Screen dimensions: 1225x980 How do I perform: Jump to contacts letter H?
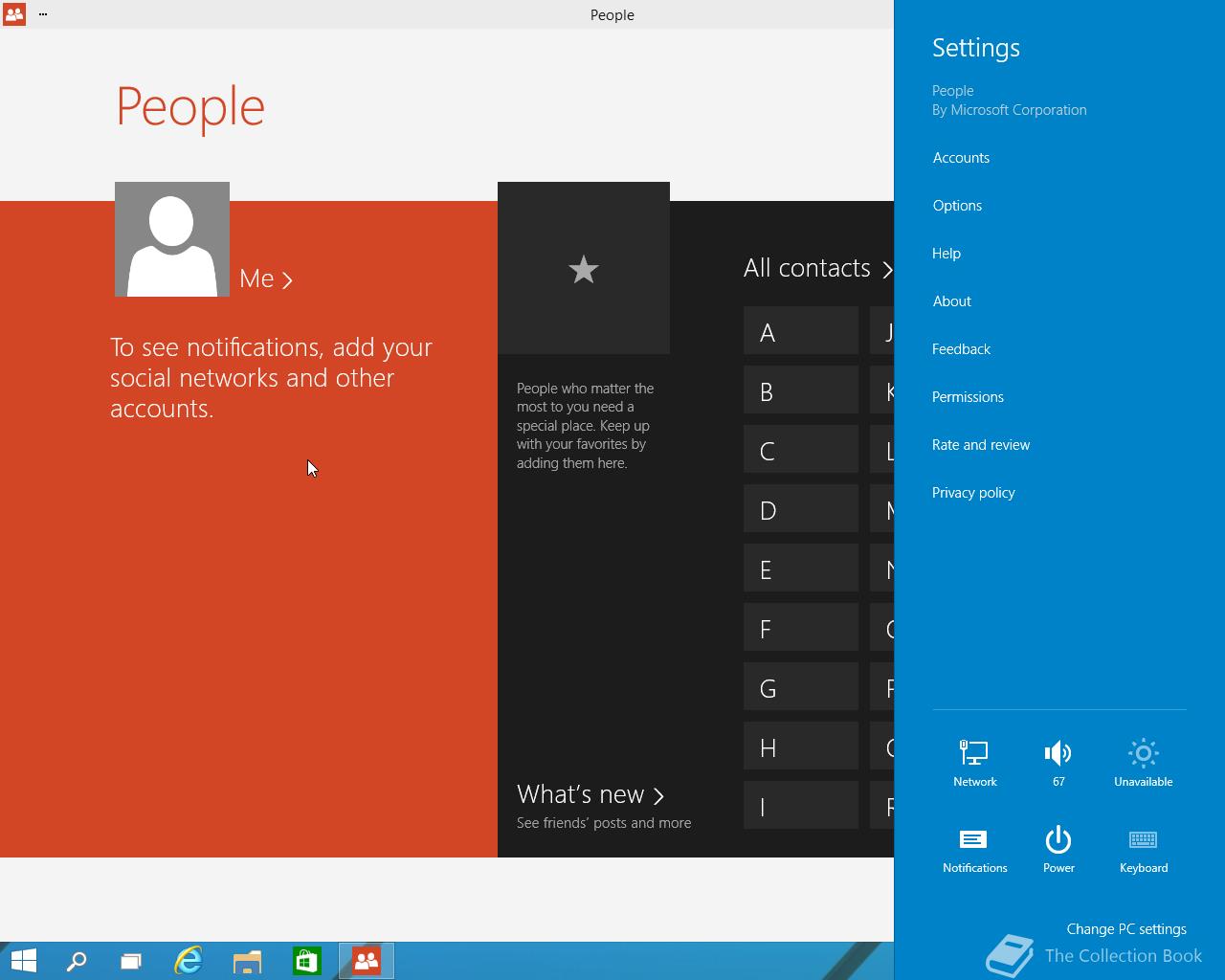point(801,746)
